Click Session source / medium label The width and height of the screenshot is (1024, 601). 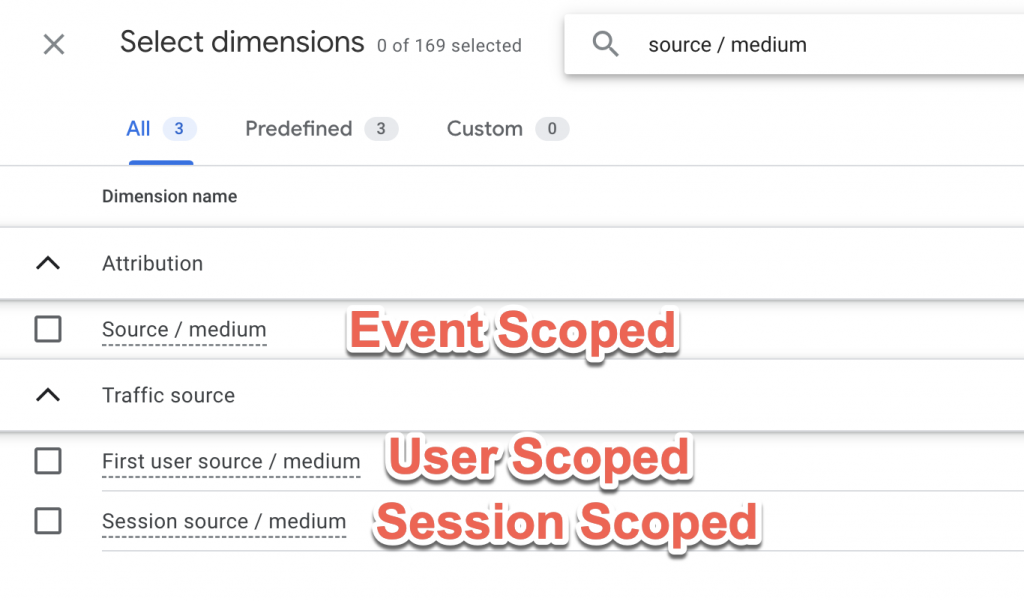[x=224, y=522]
